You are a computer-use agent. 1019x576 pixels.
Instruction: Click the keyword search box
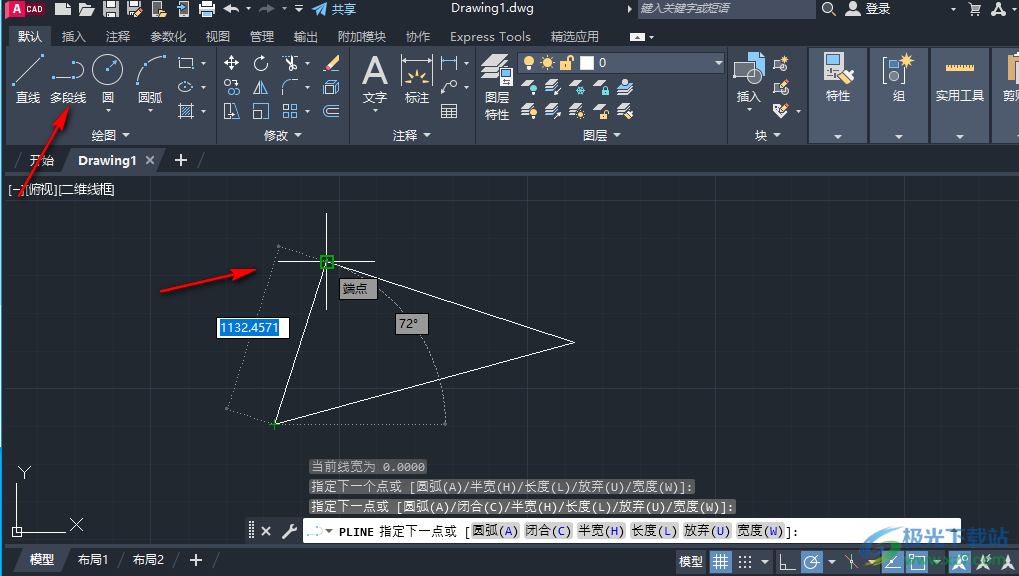726,8
